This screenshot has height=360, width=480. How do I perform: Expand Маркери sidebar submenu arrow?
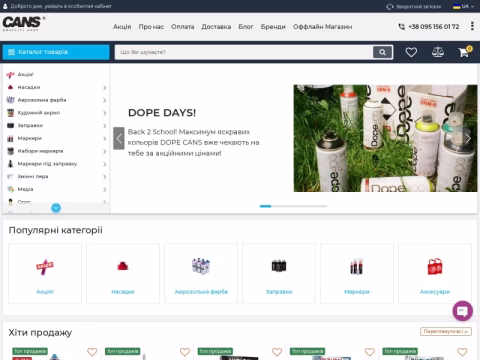coord(104,138)
